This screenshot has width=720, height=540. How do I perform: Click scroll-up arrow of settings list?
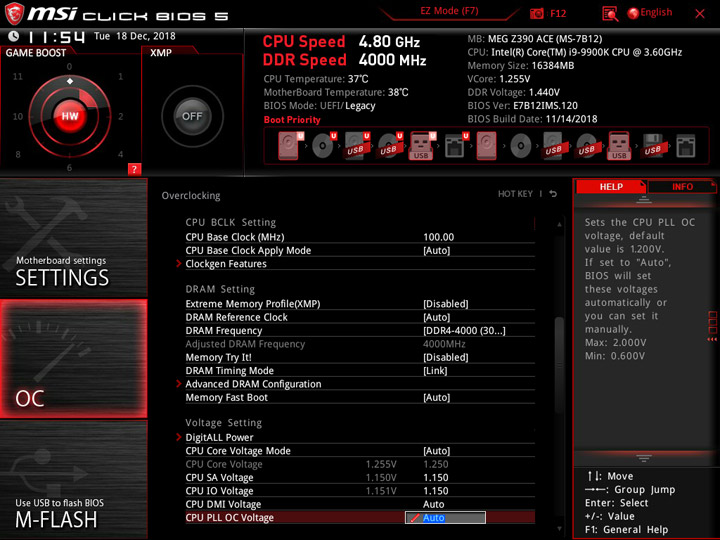559,225
